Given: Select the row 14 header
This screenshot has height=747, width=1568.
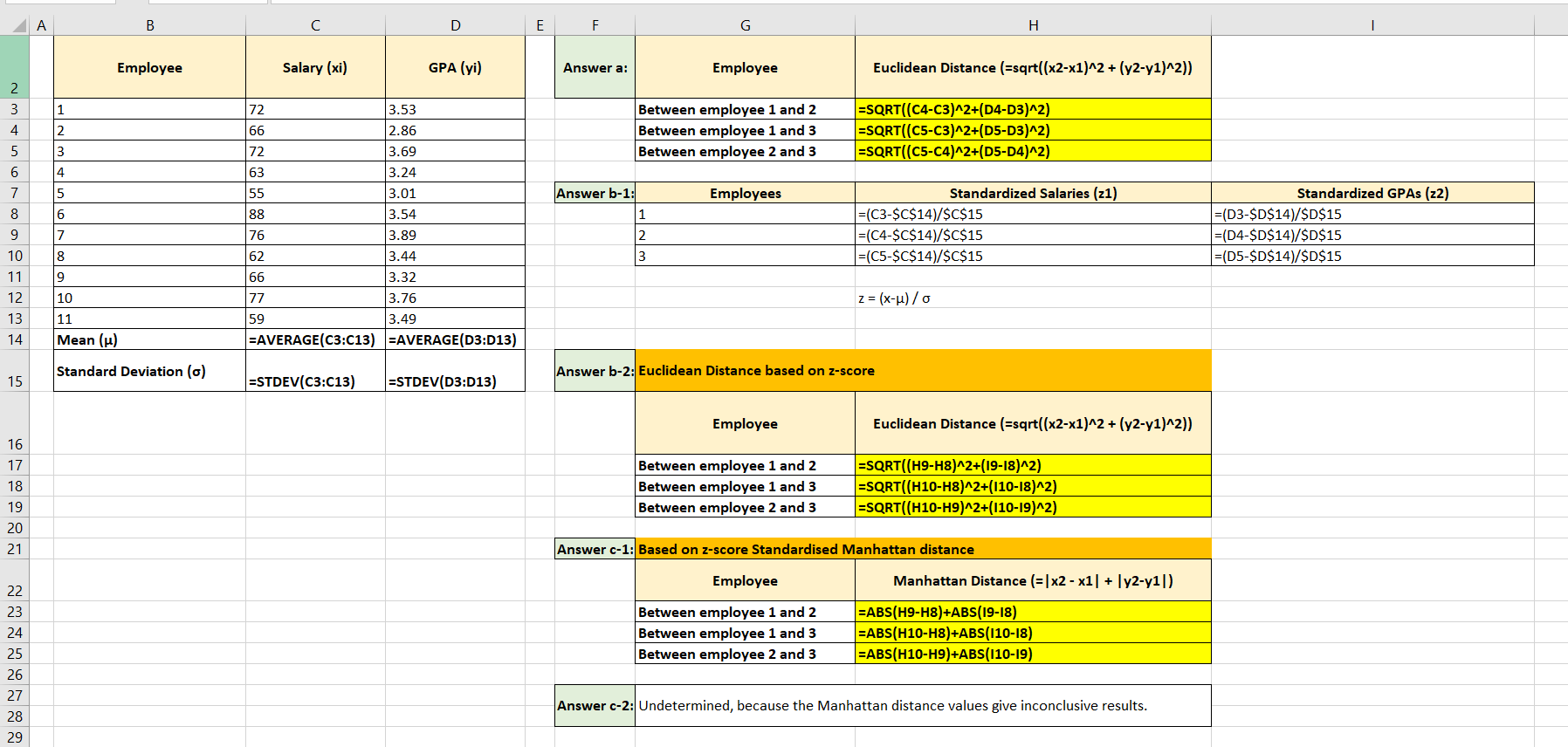Looking at the screenshot, I should (x=15, y=339).
